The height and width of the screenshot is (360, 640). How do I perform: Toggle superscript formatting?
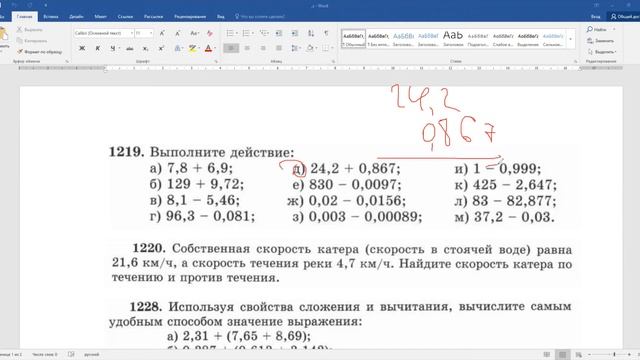click(161, 48)
